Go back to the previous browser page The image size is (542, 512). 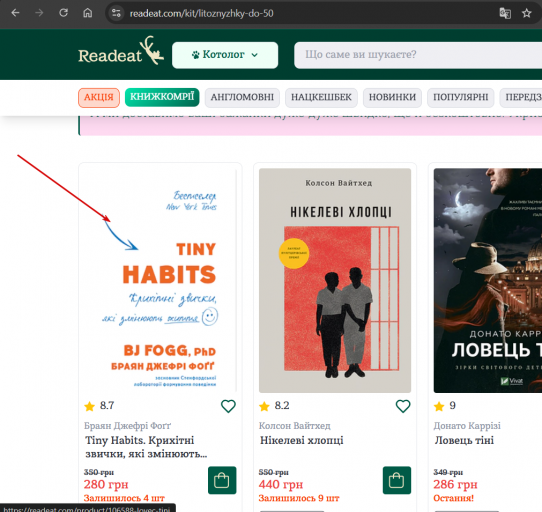point(15,13)
